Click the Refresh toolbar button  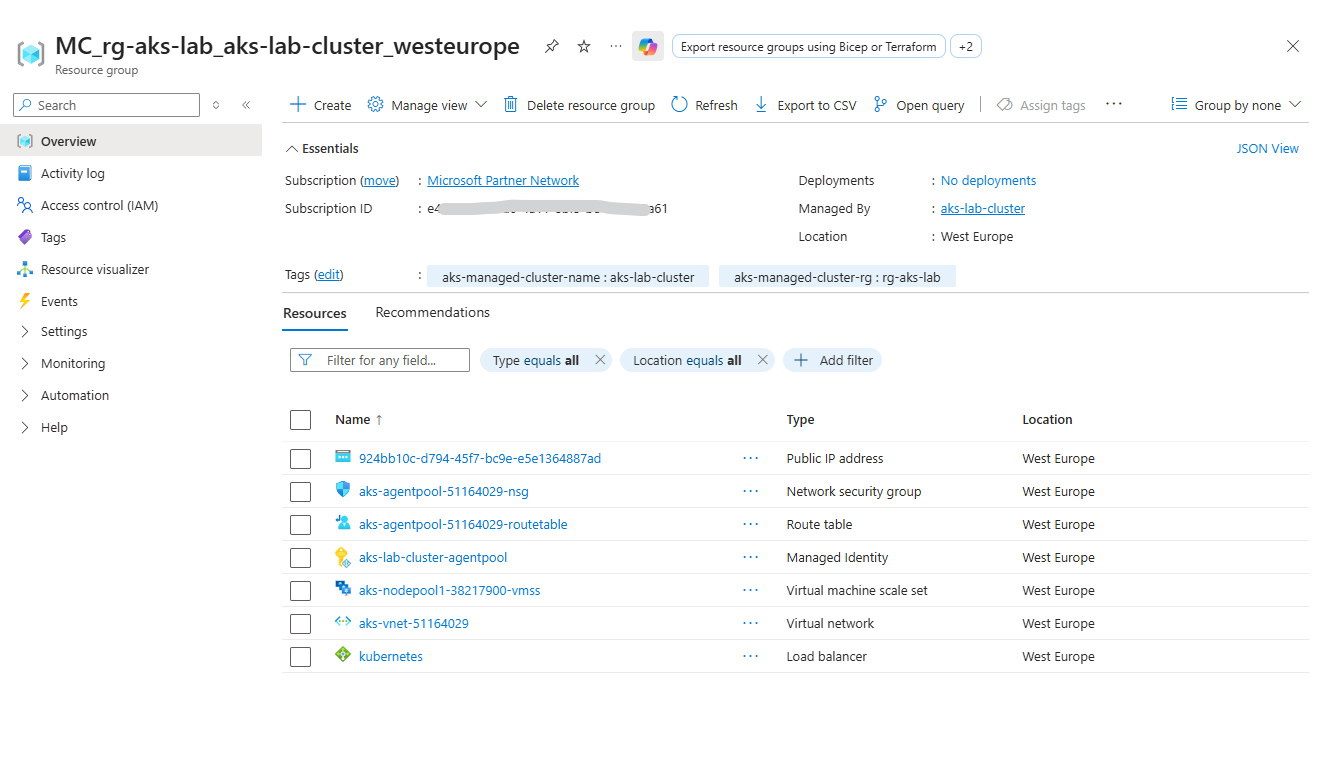pos(704,105)
